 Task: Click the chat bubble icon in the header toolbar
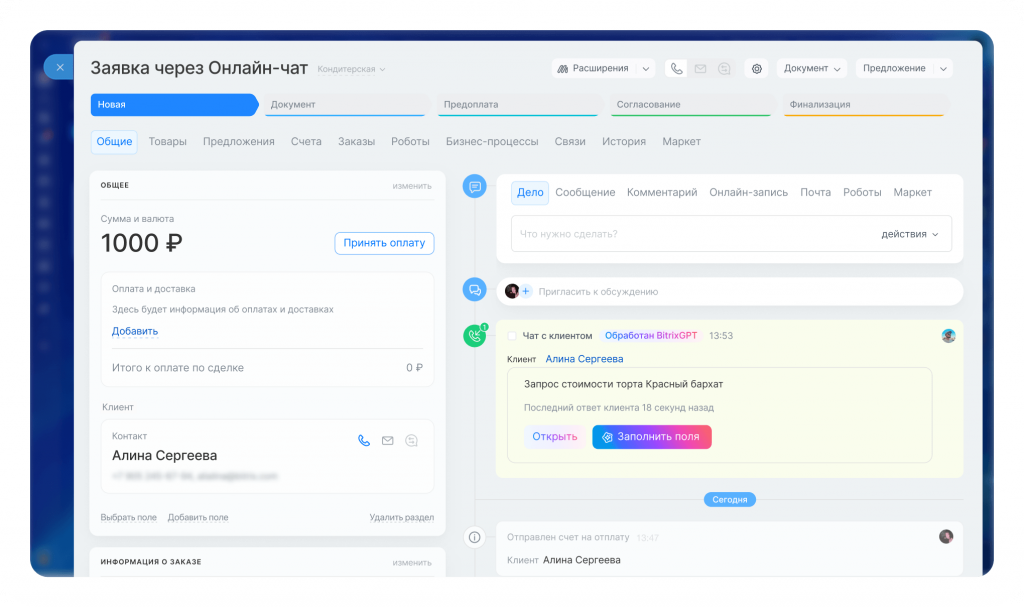[724, 69]
